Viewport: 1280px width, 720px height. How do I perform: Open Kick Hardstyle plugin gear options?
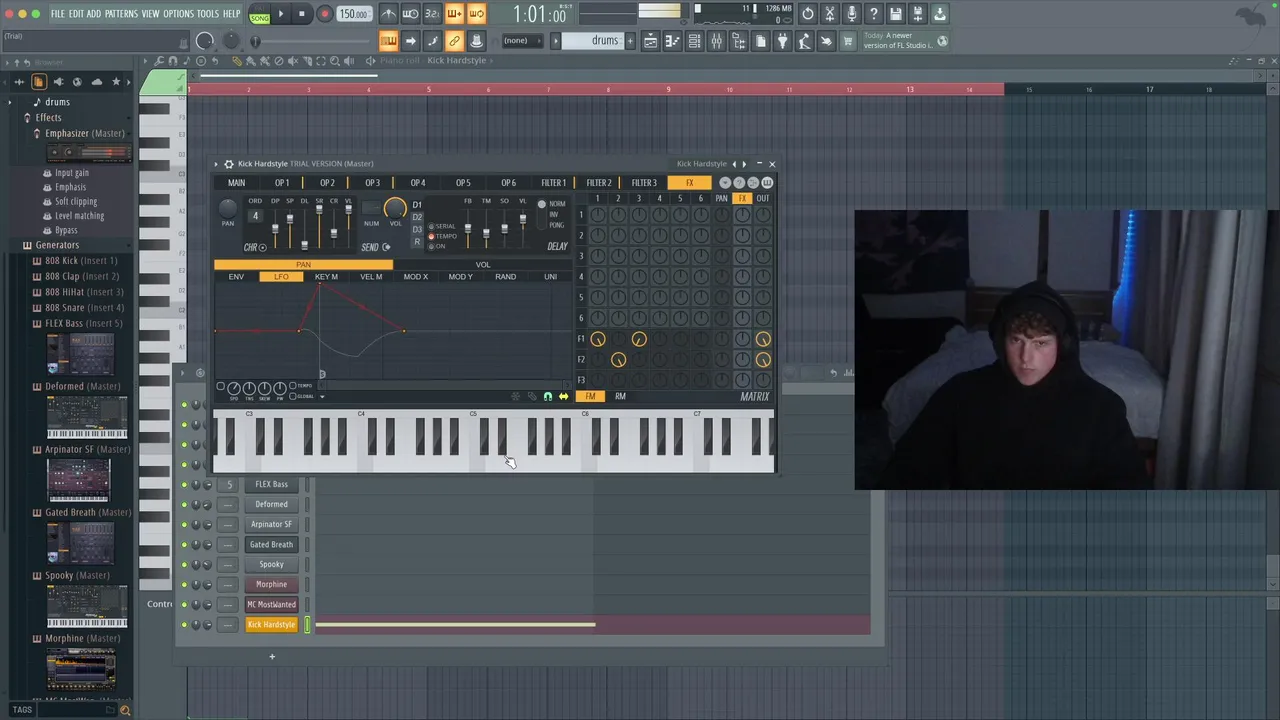228,164
